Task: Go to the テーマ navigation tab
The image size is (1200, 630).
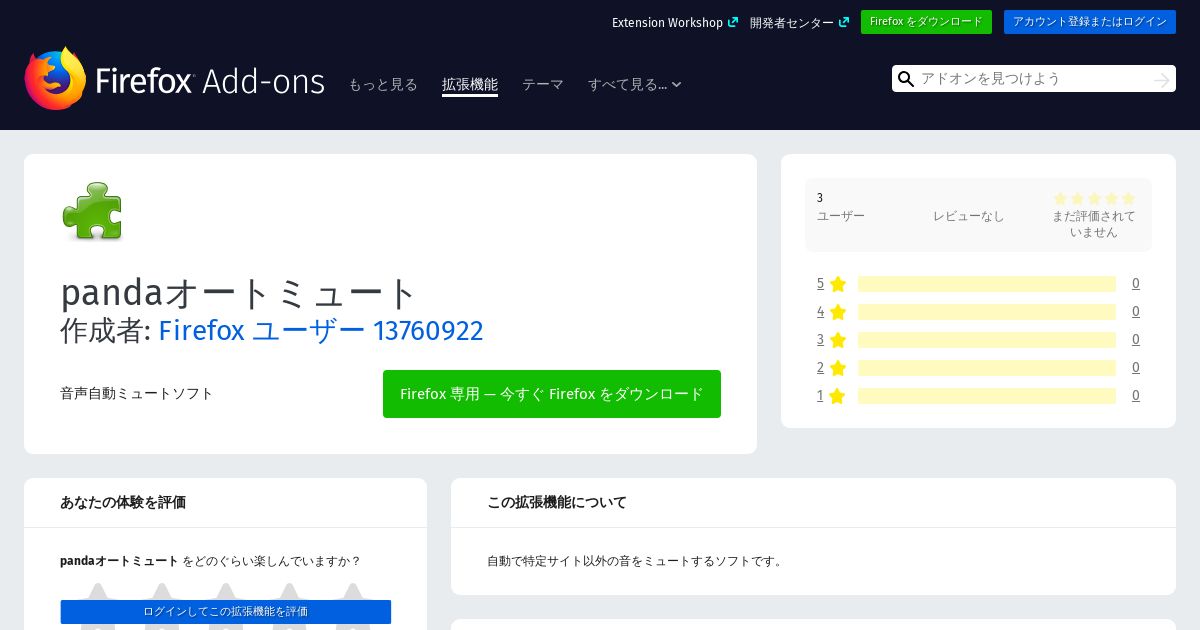Action: click(x=543, y=85)
